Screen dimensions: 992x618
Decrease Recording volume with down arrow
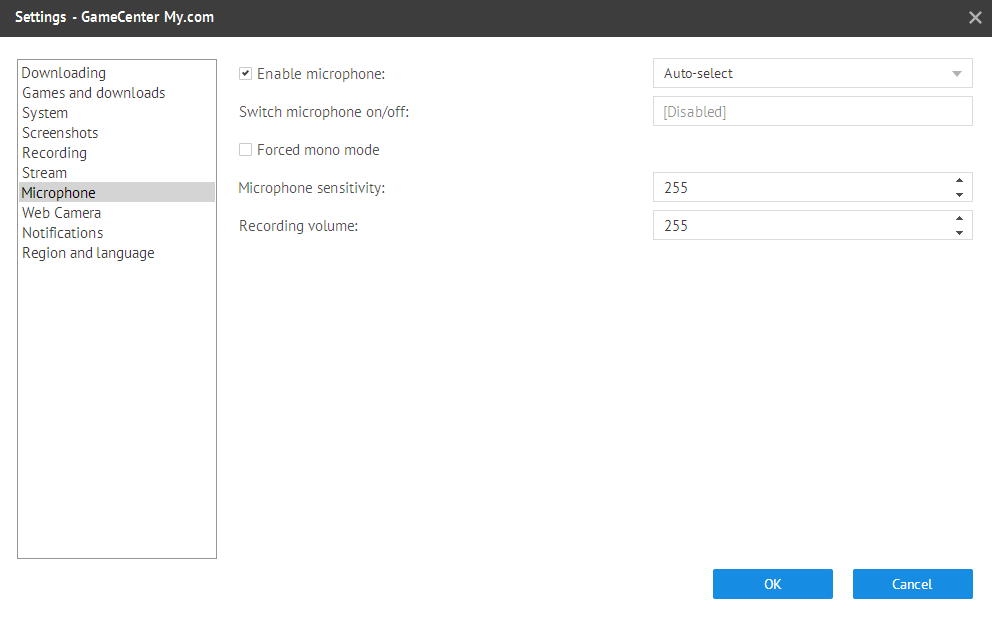(959, 233)
